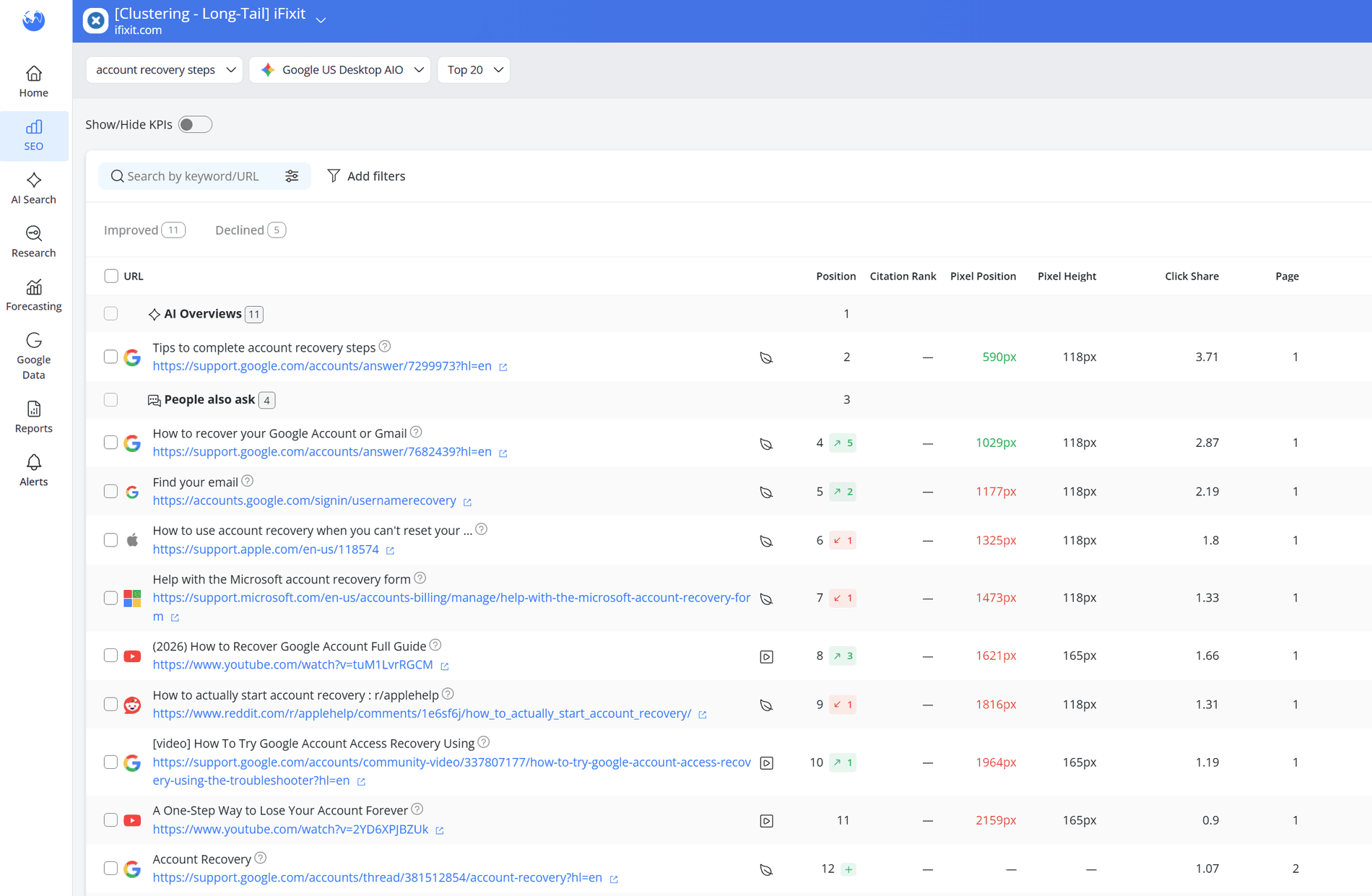Open Alerts in the sidebar
Viewport: 1372px width, 896px height.
click(x=34, y=471)
